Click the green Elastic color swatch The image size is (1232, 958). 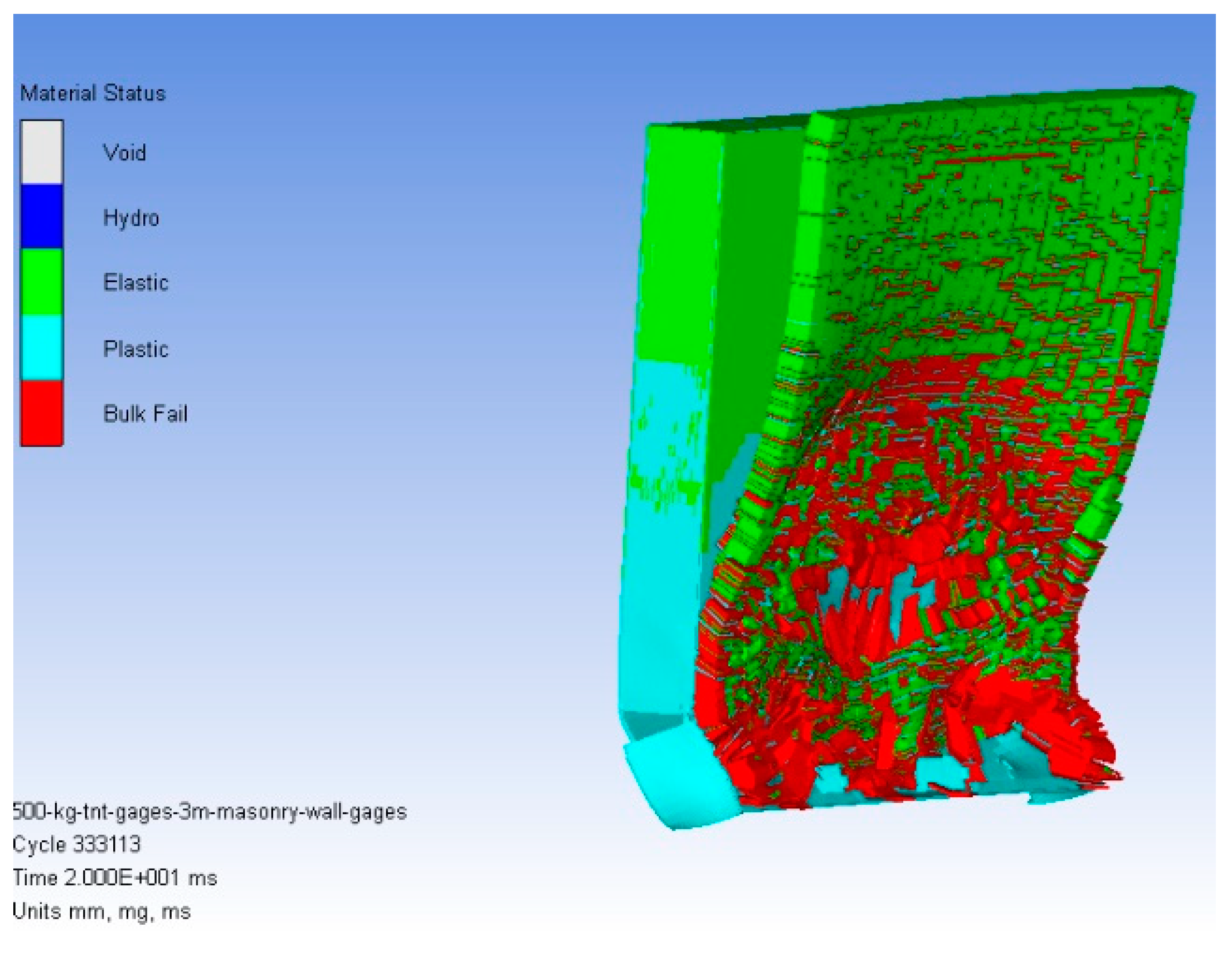42,282
